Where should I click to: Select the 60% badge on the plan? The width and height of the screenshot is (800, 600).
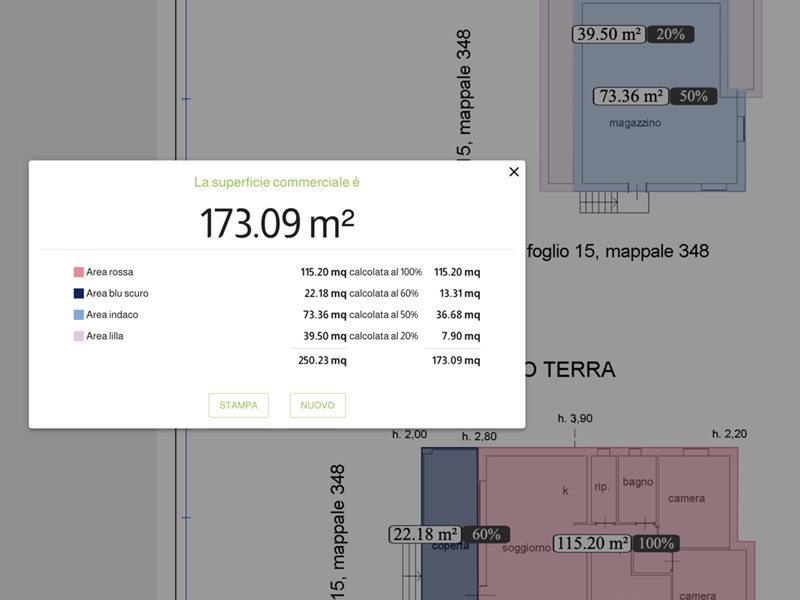pos(486,535)
